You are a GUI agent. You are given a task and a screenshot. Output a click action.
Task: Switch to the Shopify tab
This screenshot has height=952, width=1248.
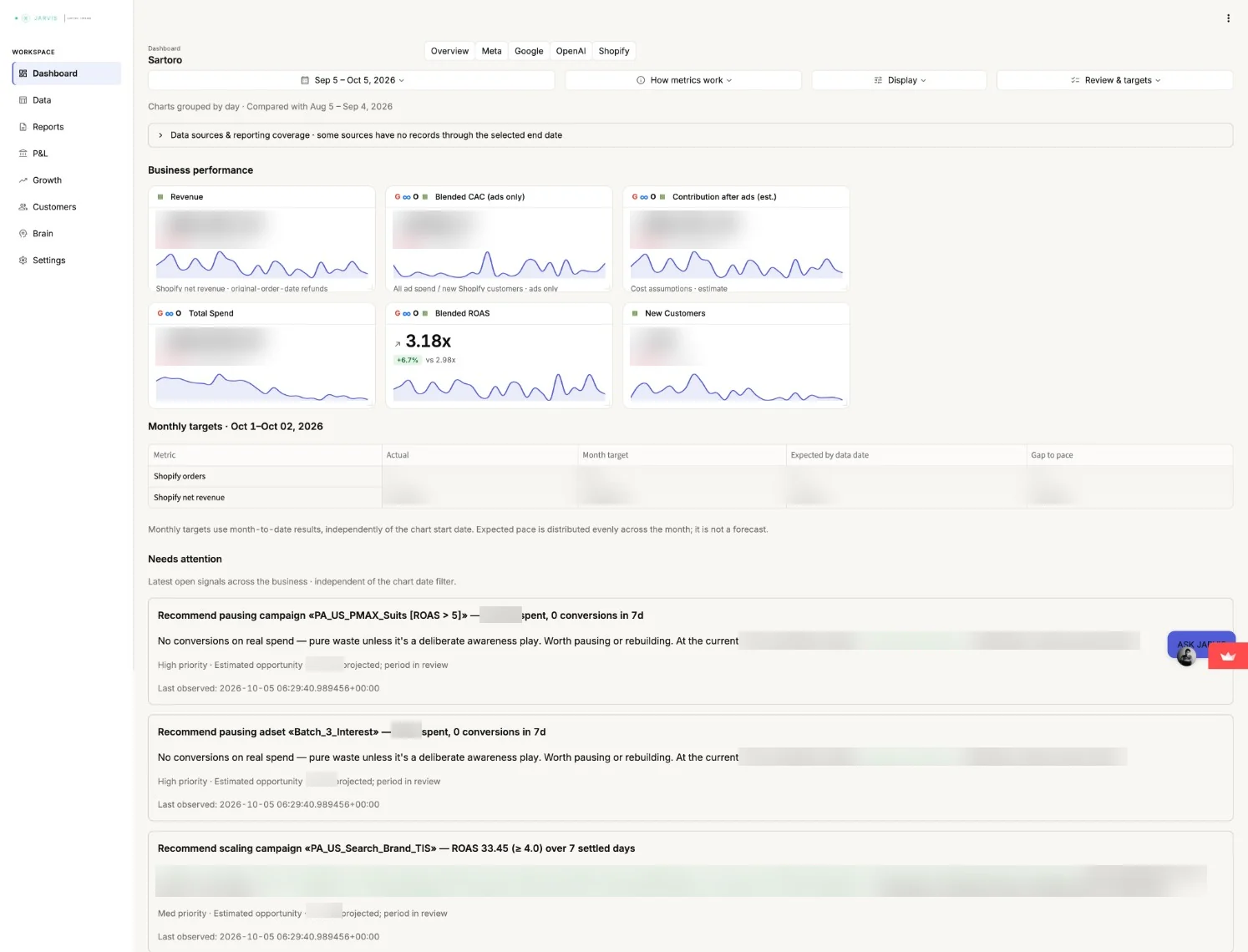614,51
